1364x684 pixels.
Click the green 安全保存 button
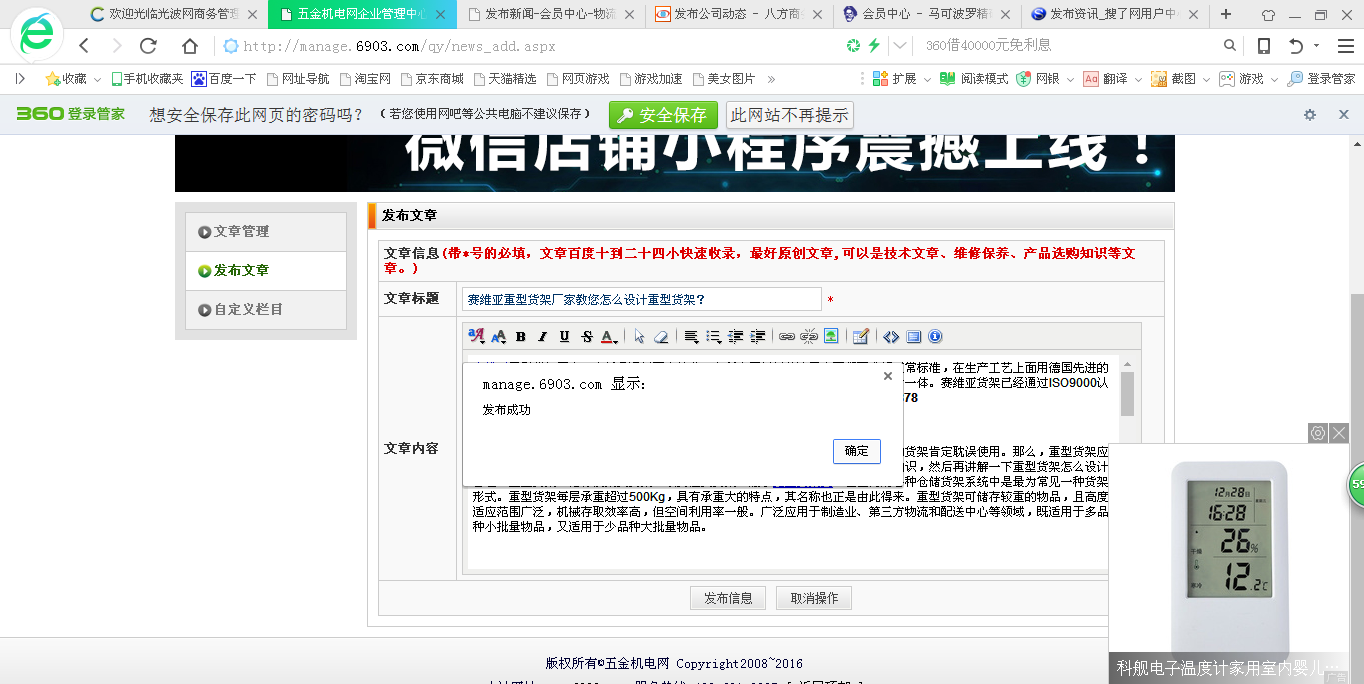(663, 115)
